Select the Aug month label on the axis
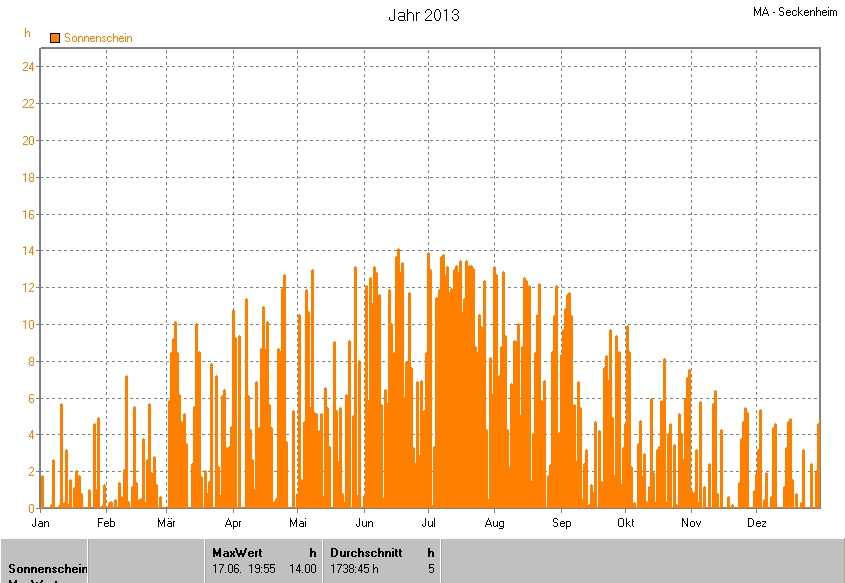The image size is (845, 583). pyautogui.click(x=494, y=523)
